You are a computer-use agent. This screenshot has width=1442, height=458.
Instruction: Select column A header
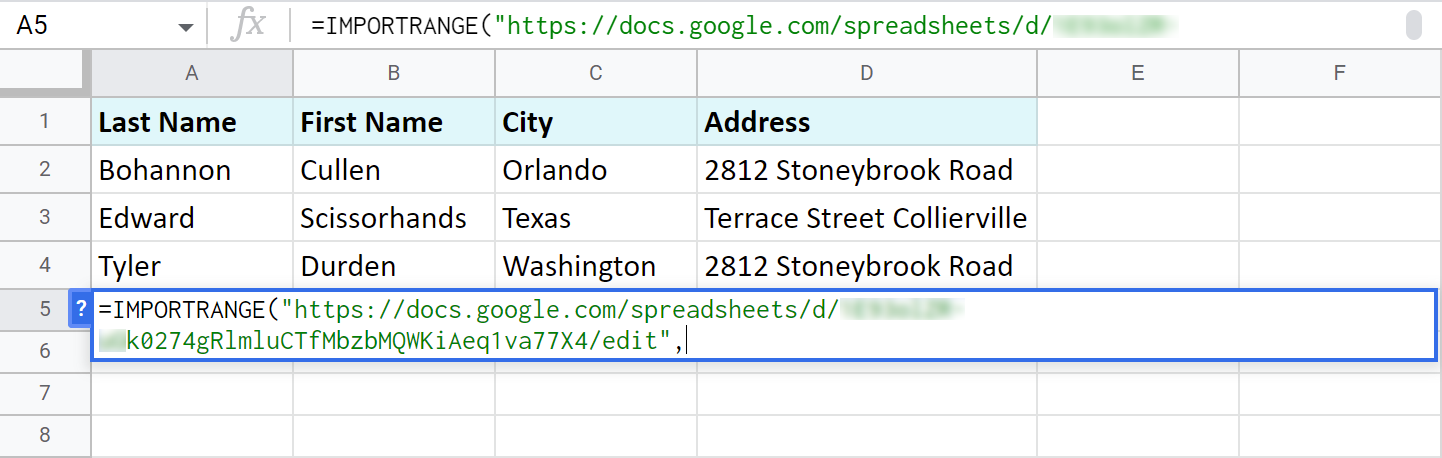[x=192, y=72]
